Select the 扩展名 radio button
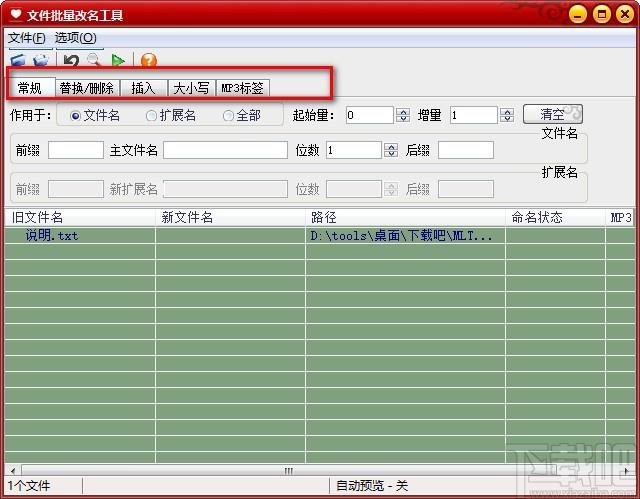This screenshot has width=640, height=499. click(152, 116)
